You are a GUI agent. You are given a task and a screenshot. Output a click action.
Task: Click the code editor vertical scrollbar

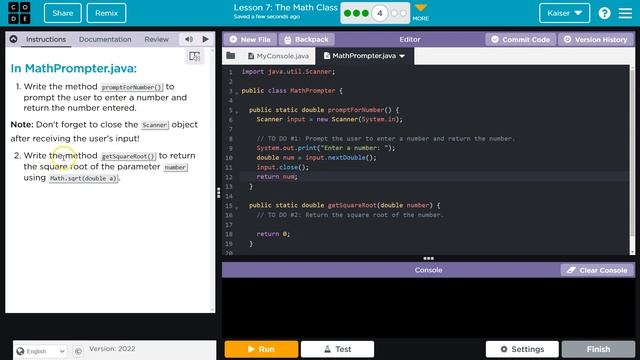pos(632,160)
